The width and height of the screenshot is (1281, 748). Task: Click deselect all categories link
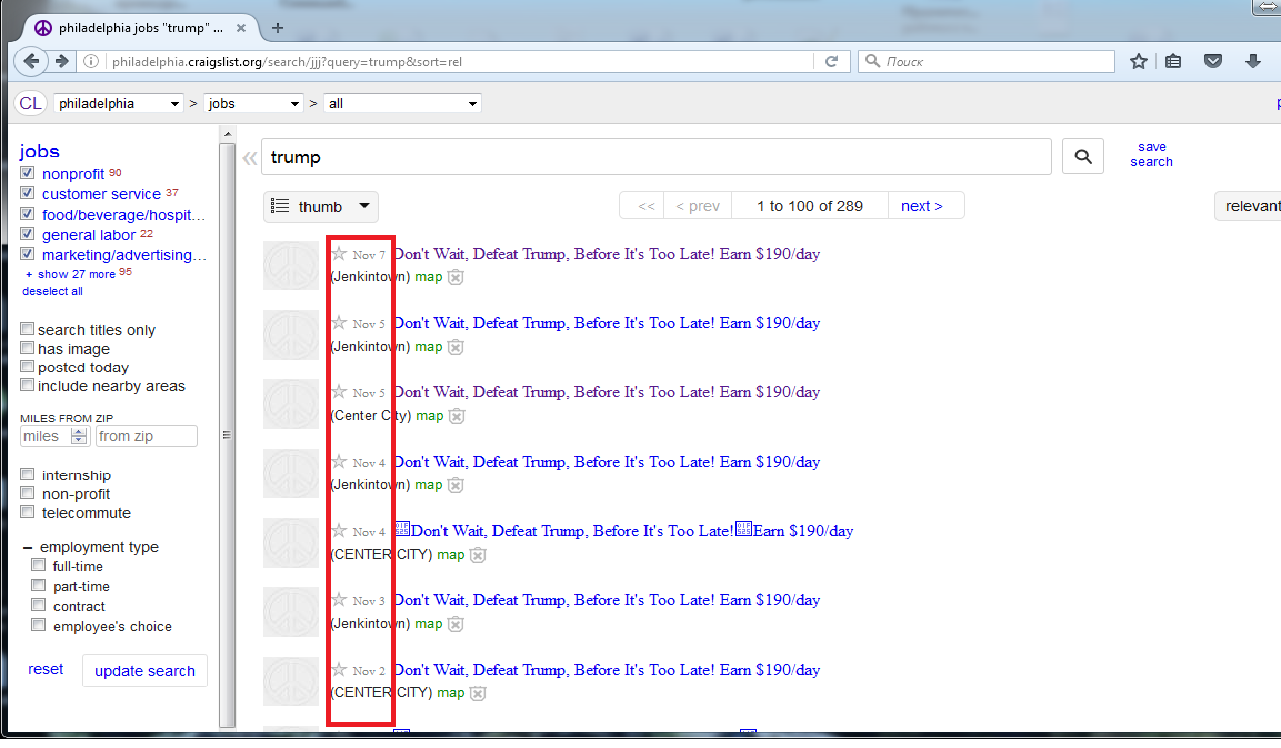(52, 291)
